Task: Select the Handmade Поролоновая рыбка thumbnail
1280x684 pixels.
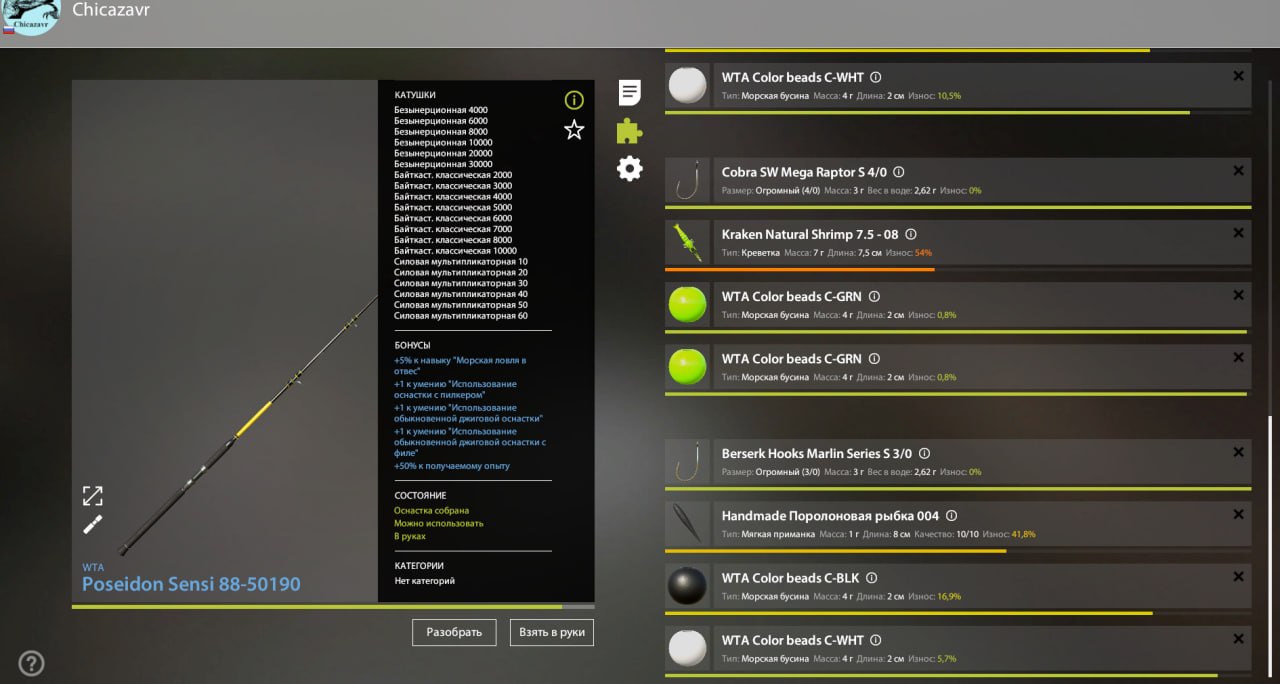Action: [x=687, y=524]
